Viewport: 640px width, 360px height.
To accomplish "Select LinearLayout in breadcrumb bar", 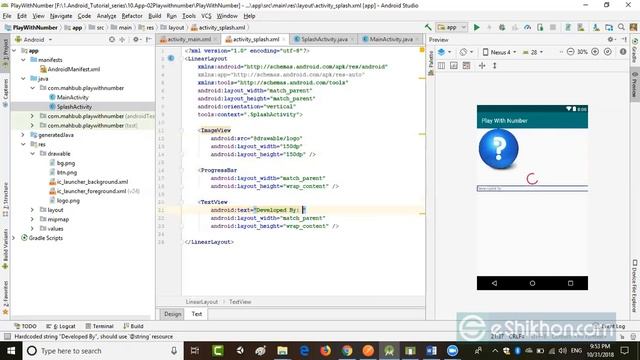I will click(202, 302).
